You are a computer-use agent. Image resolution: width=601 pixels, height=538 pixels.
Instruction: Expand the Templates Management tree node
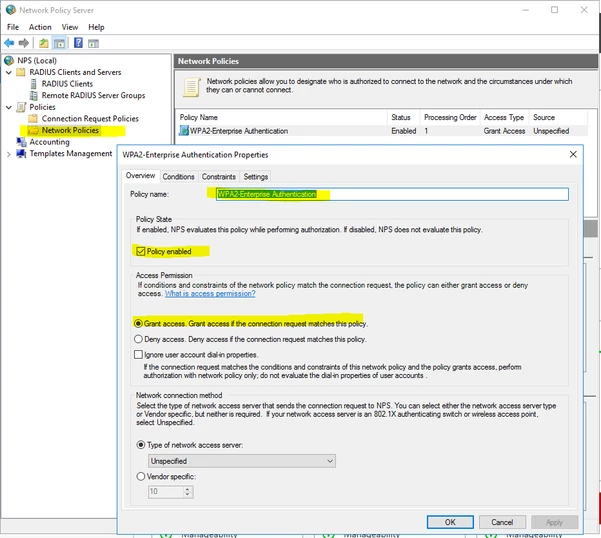9,154
